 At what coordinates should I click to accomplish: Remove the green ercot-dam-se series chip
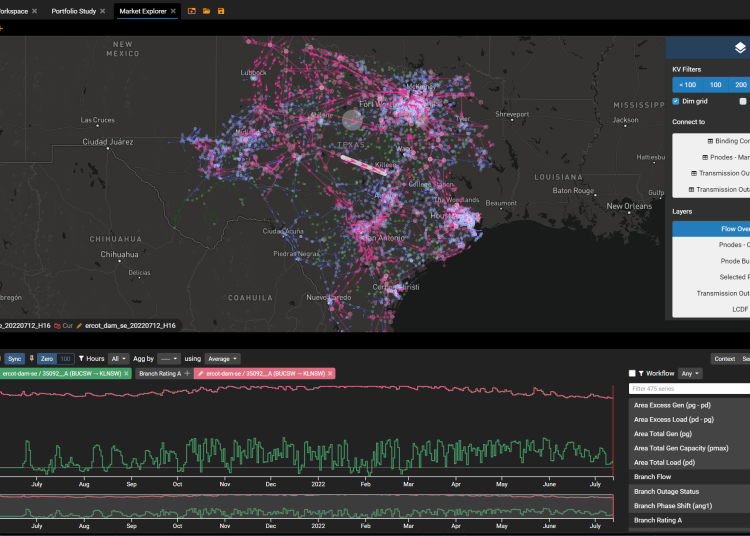point(126,373)
